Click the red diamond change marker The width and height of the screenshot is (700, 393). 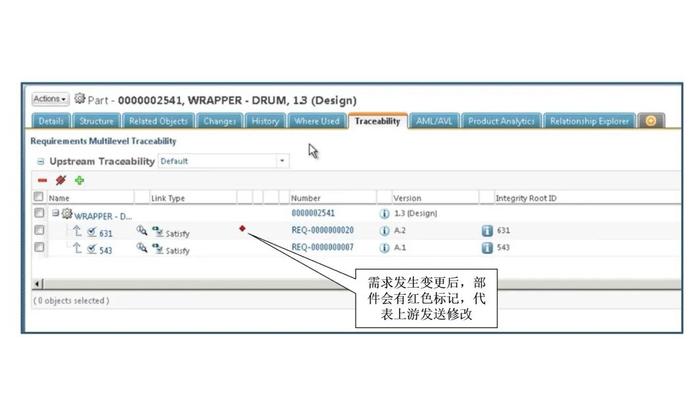coord(242,229)
